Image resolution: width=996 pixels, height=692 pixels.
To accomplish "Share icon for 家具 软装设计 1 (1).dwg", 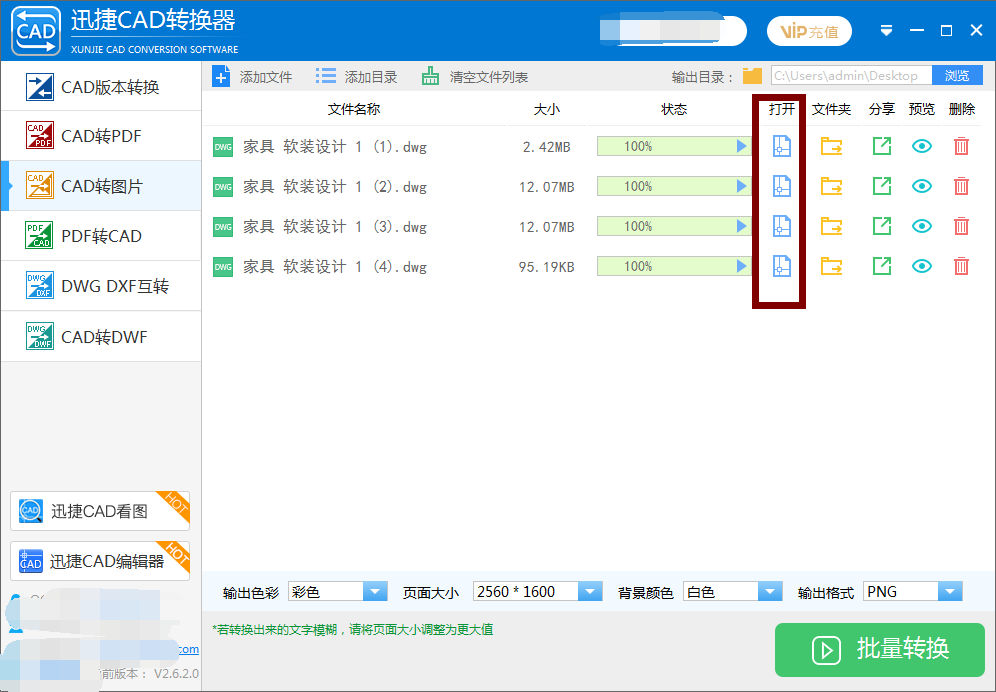I will (x=882, y=146).
